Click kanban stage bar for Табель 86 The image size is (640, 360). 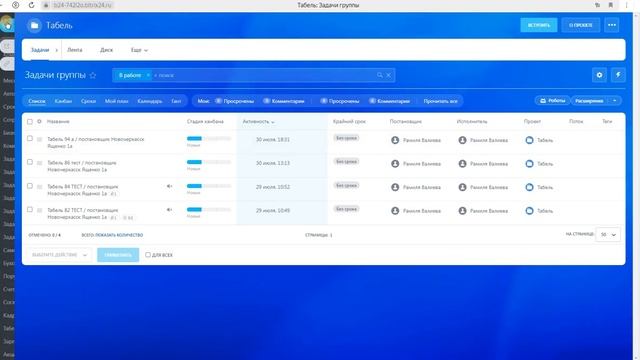point(209,162)
